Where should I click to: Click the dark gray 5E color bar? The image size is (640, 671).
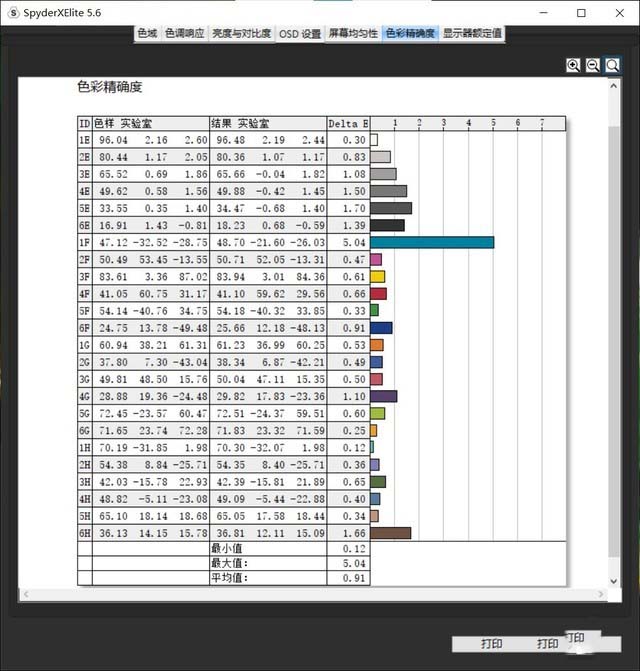click(x=391, y=208)
